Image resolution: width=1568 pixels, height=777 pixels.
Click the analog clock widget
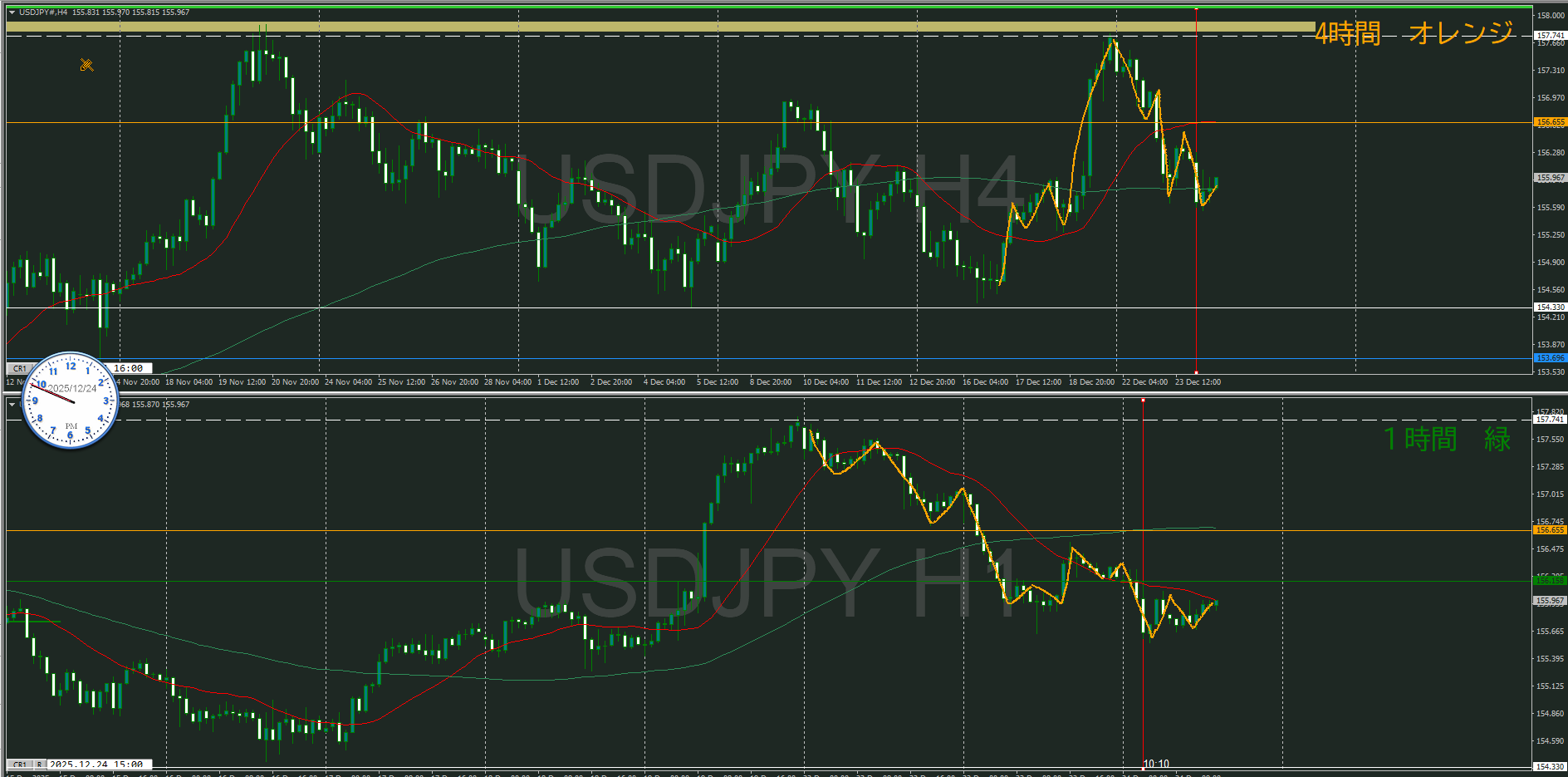[71, 401]
